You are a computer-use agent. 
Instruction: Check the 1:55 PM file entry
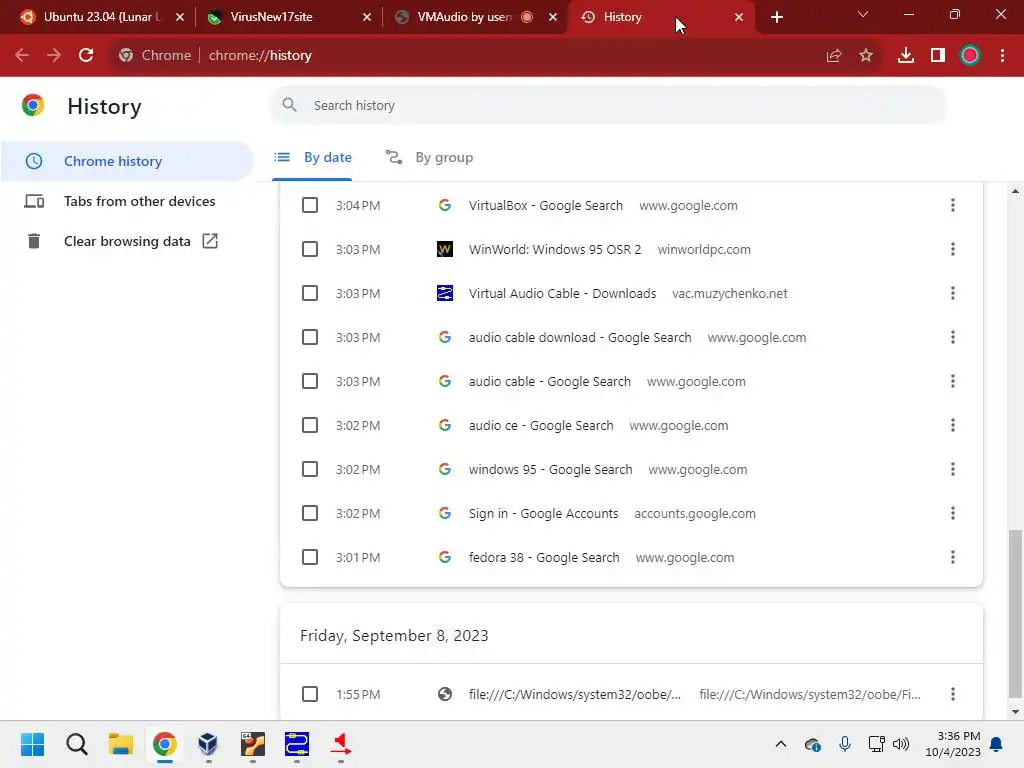coord(310,694)
